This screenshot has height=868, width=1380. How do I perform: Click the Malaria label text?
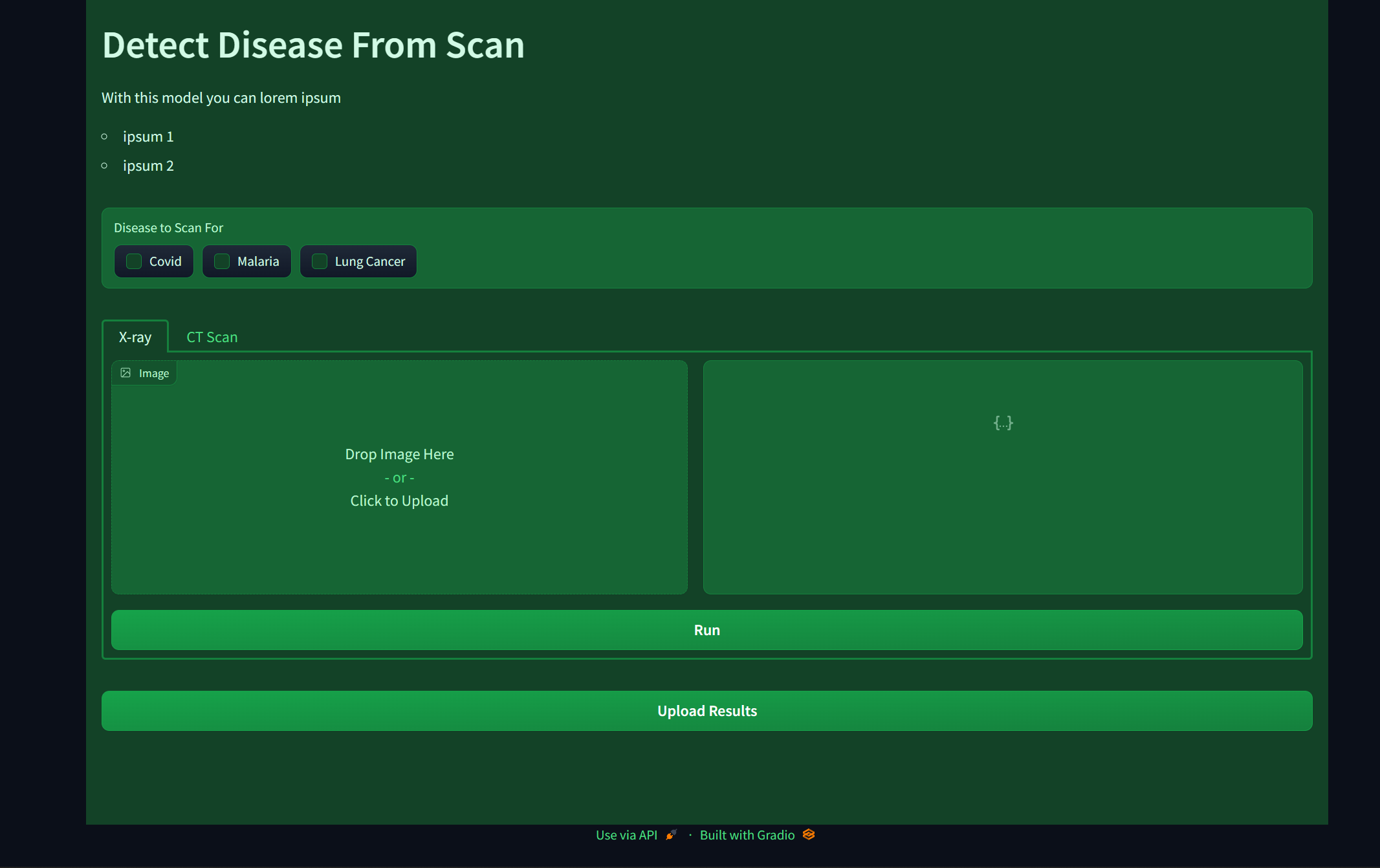(258, 261)
